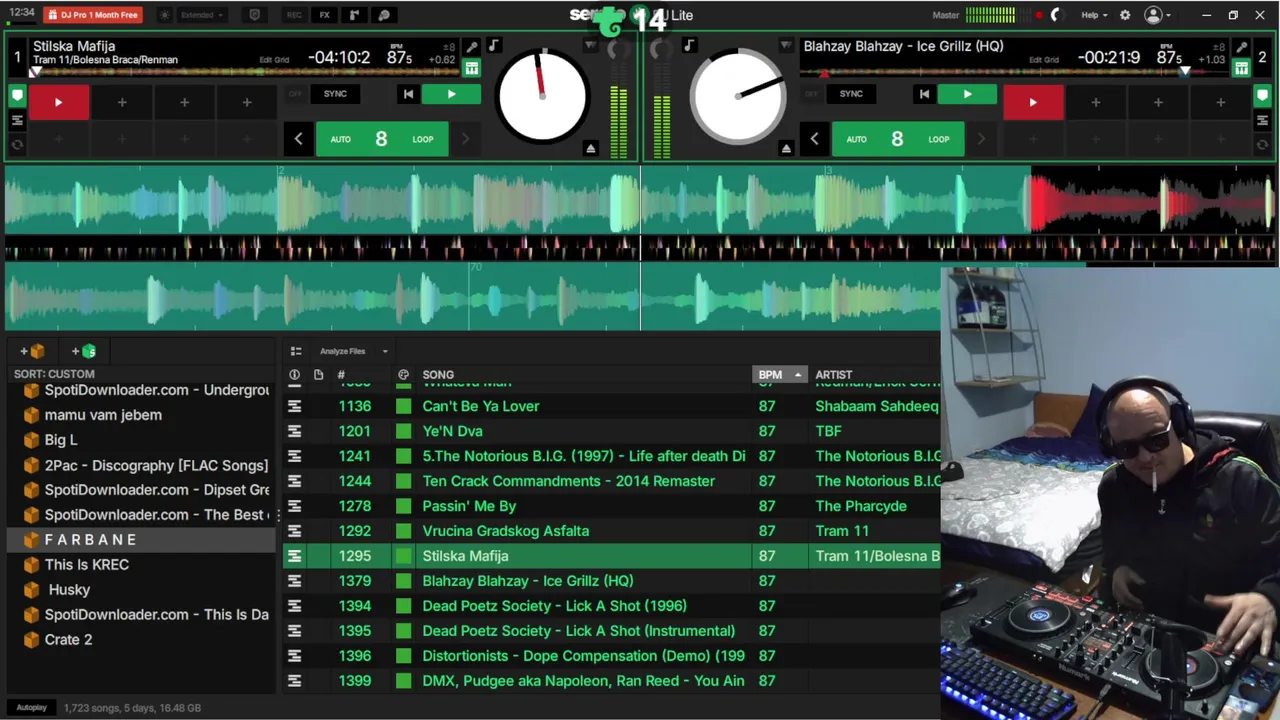The image size is (1280, 720).
Task: Select the cue points tab on deck 1
Action: 17,96
